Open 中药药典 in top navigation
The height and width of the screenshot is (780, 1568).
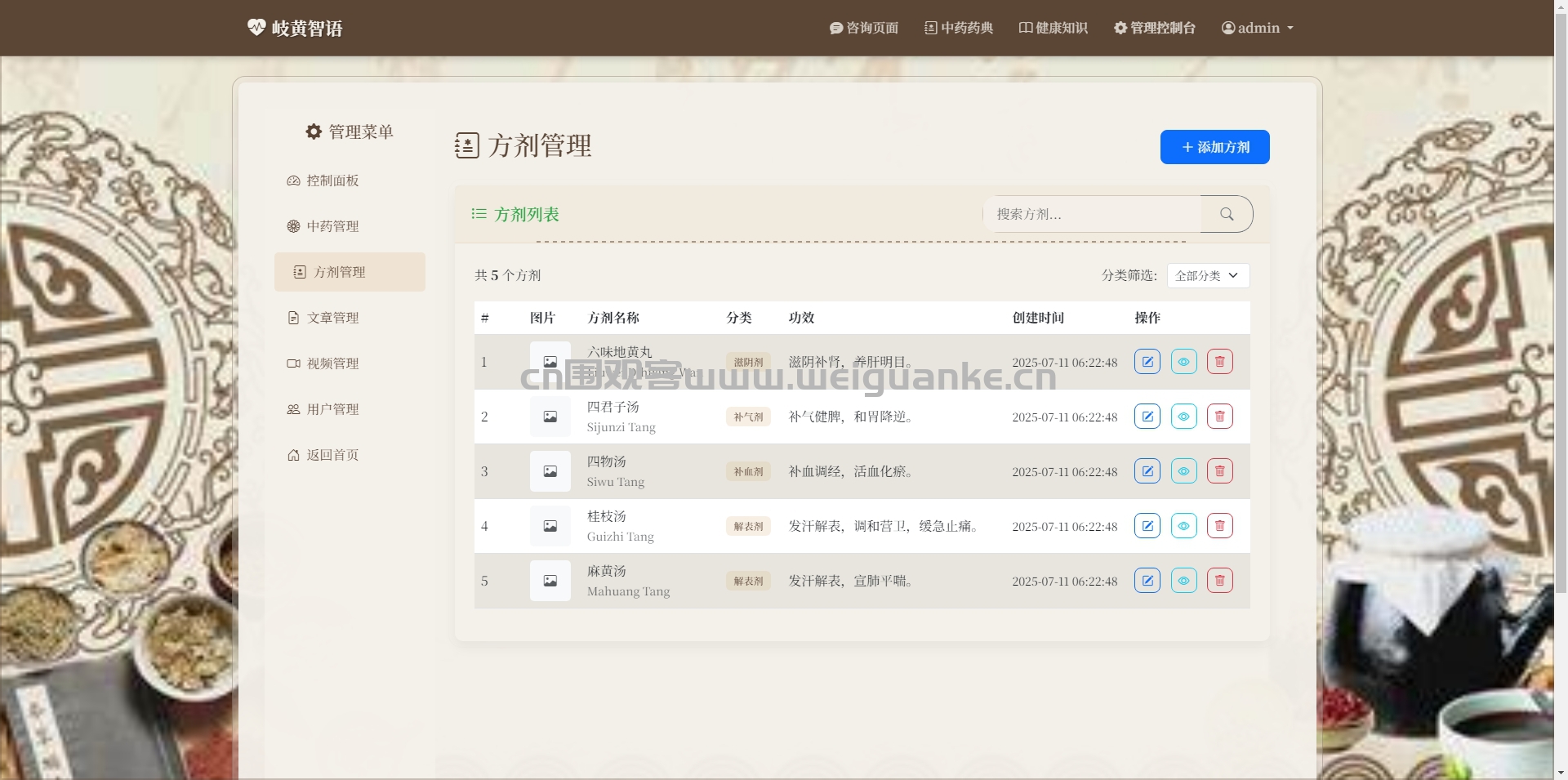point(959,28)
